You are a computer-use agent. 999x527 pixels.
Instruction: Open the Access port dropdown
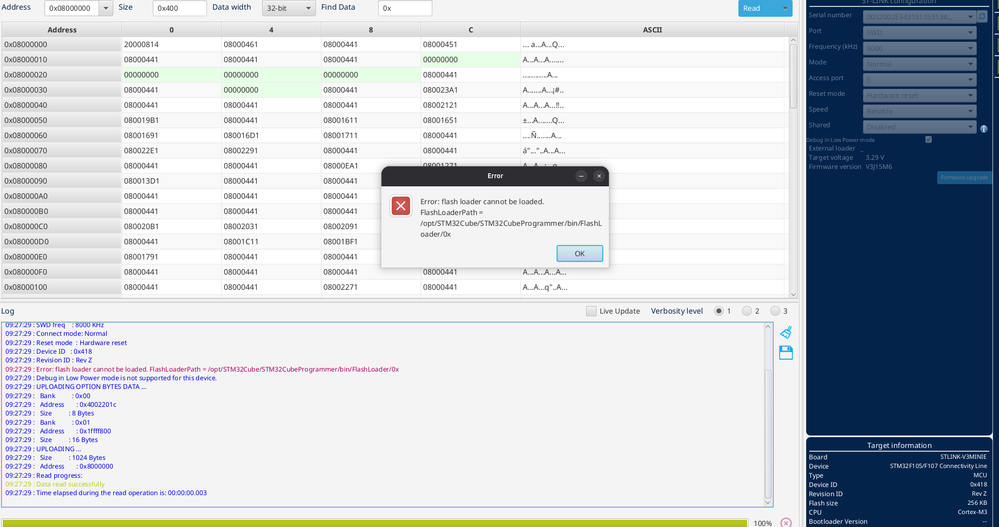coord(919,80)
